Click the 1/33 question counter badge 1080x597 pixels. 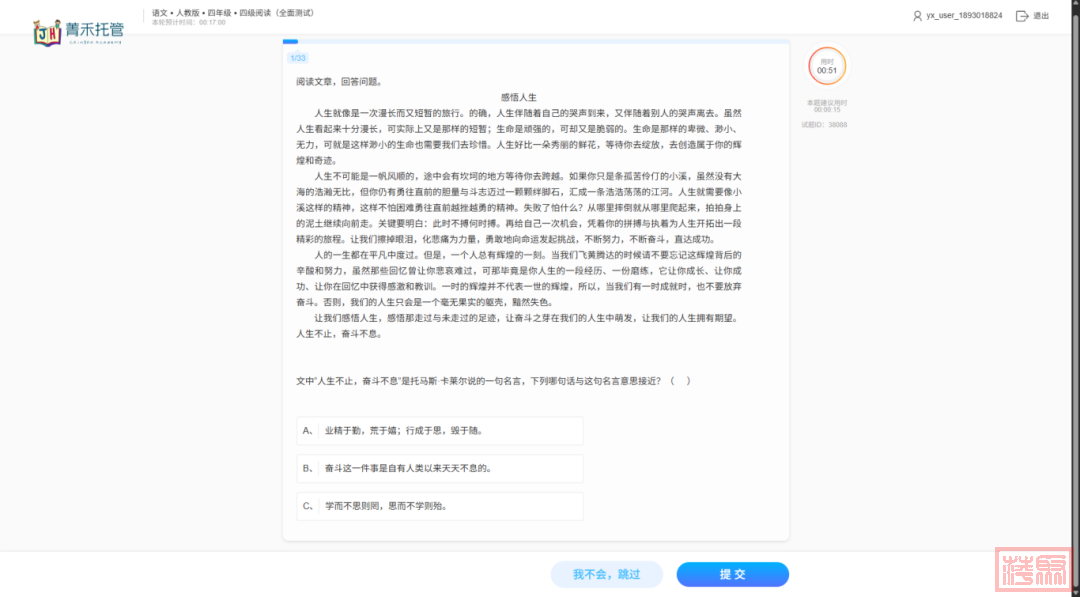(x=298, y=58)
